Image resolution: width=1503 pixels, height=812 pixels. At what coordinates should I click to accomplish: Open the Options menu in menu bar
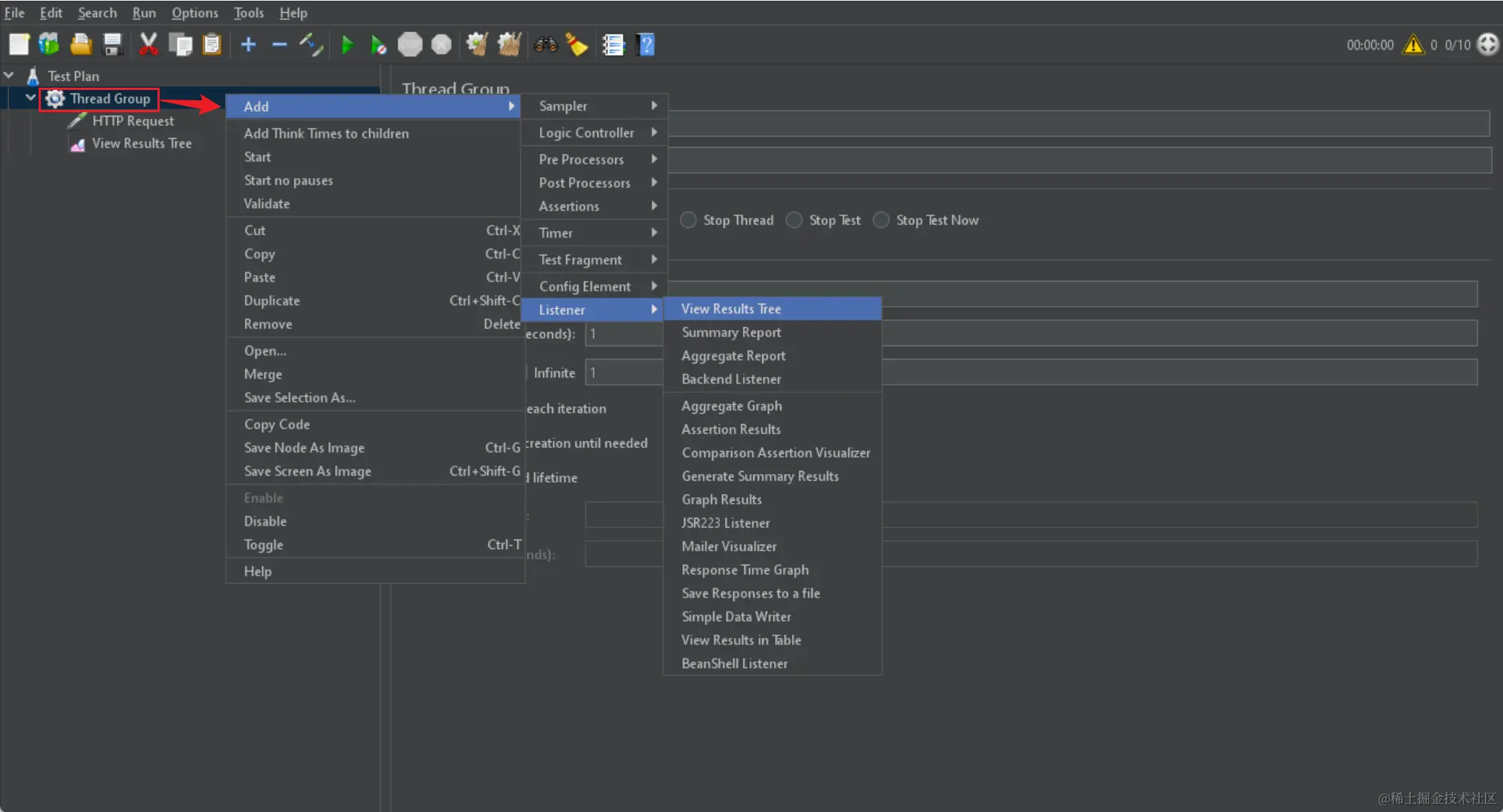click(x=195, y=13)
